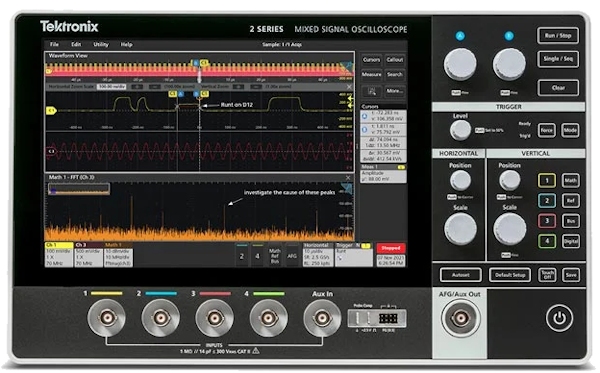Tap the FFT overview thumbnail
The width and height of the screenshot is (600, 373).
click(x=79, y=189)
